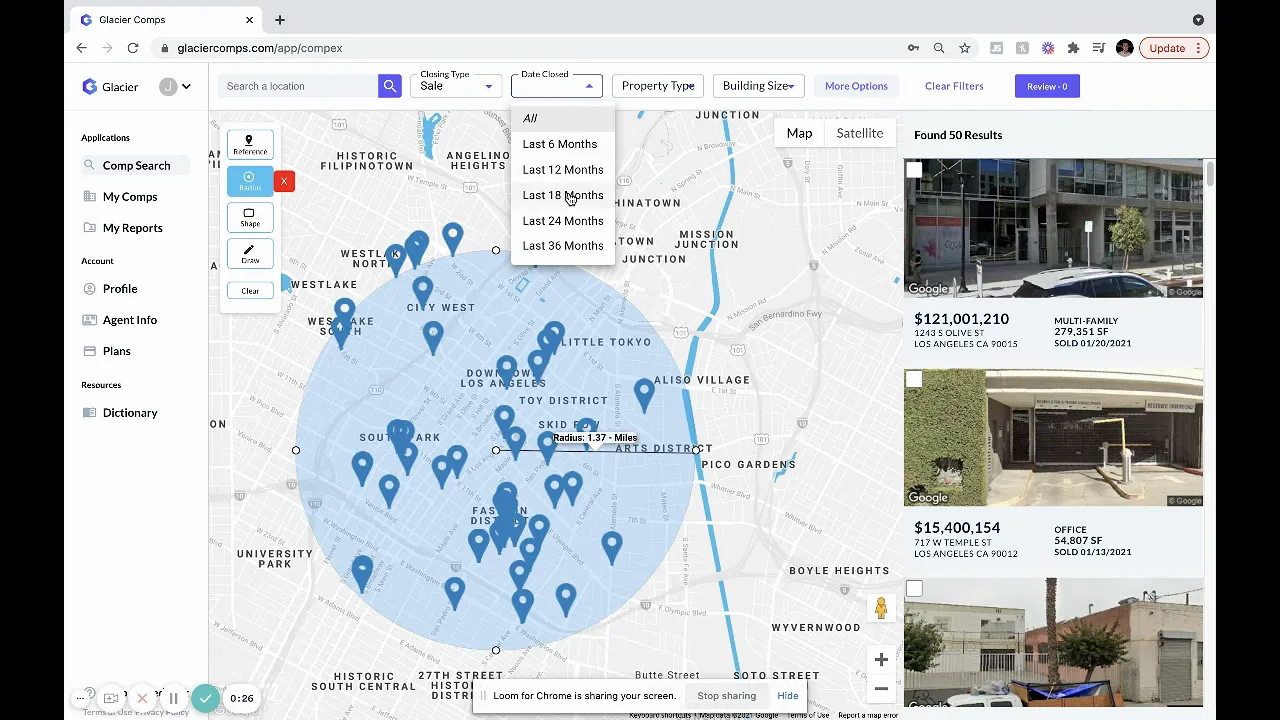This screenshot has height=720, width=1280.
Task: Reload the browser page
Action: click(x=132, y=48)
